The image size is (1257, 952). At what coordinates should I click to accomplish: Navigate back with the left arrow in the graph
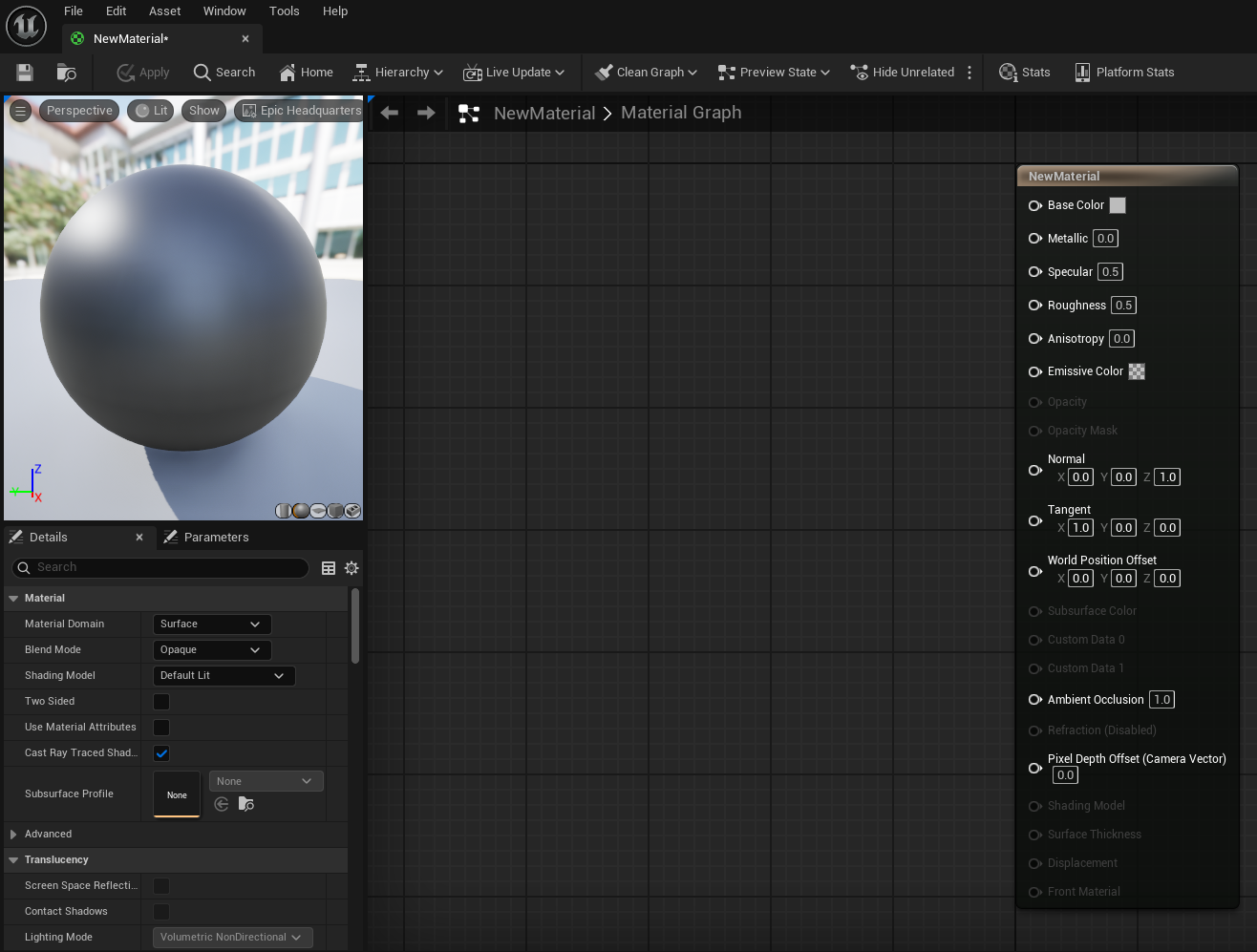390,113
